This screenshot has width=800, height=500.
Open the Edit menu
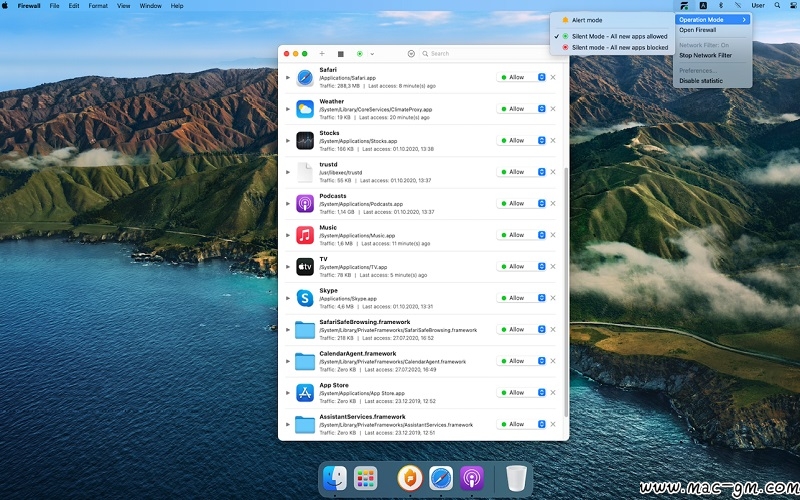tap(74, 6)
